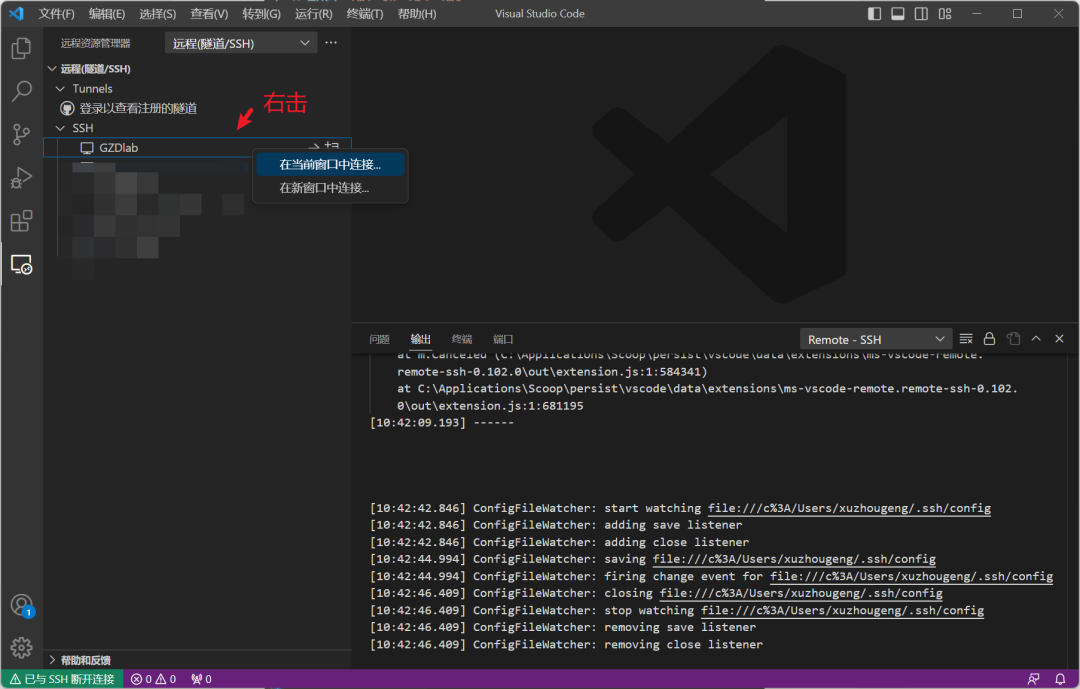Screen dimensions: 1080x689
Task: Open the 转到(G) menu
Action: tap(261, 14)
